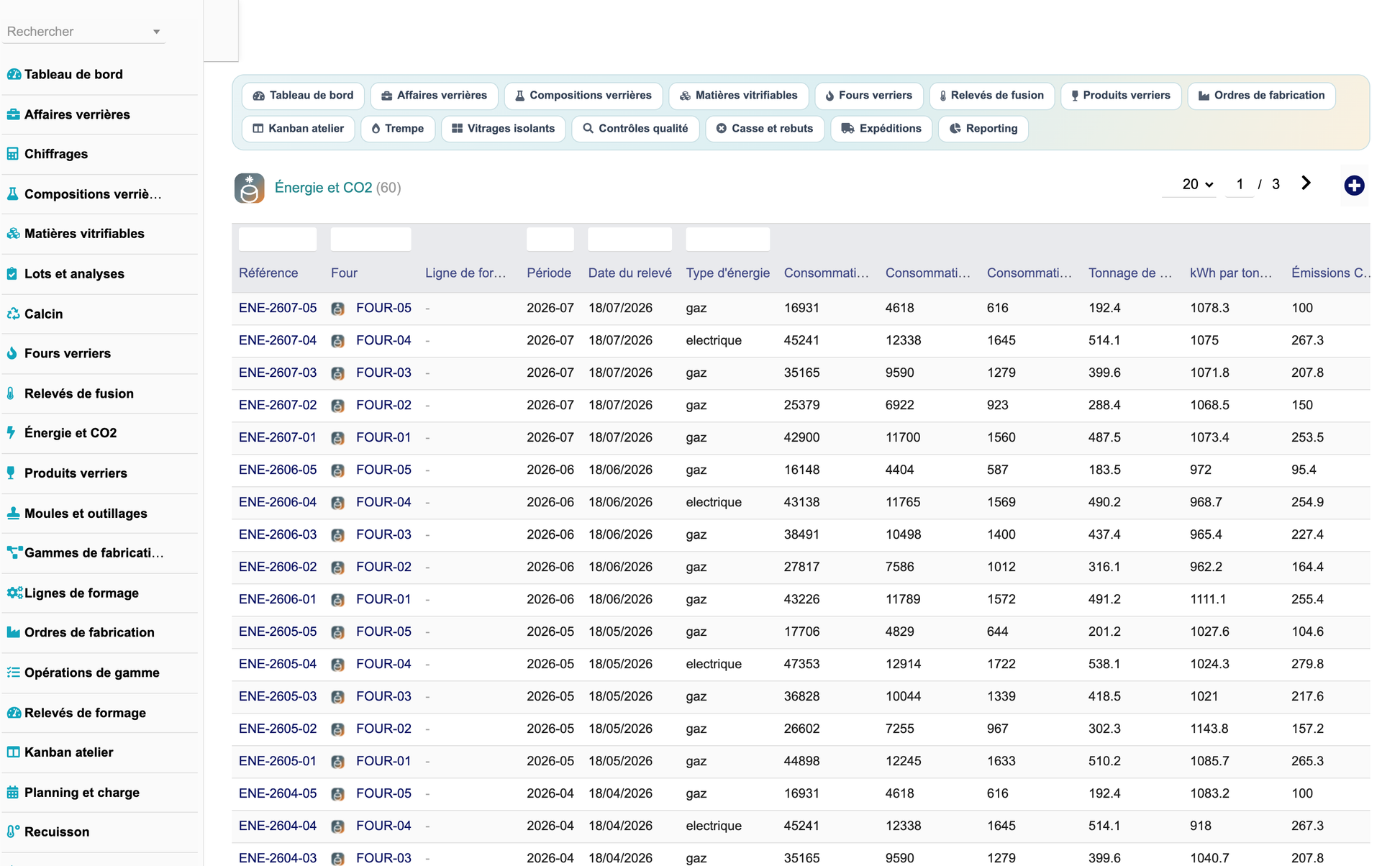Click the Énergie et CO2 module logo icon

[249, 188]
